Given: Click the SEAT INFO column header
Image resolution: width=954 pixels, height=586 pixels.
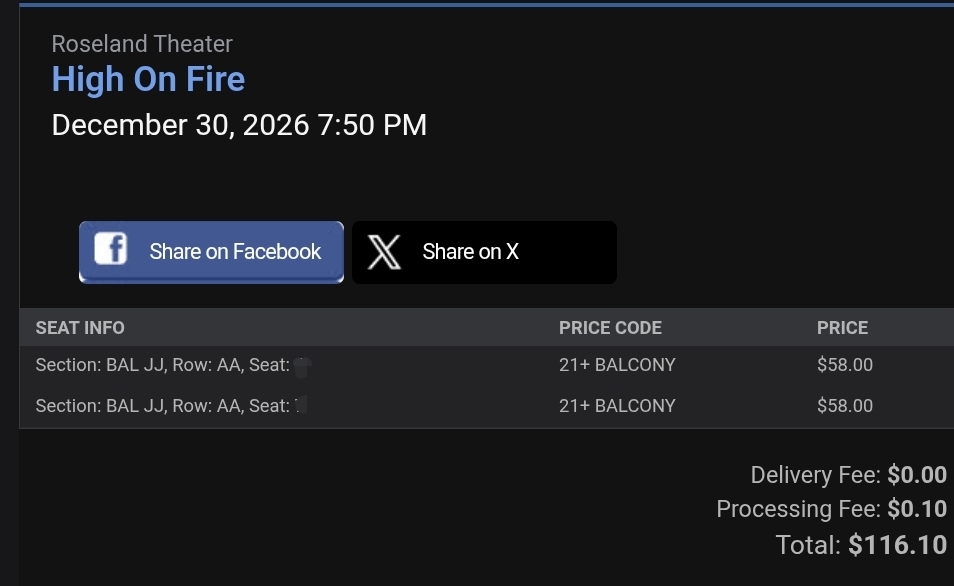Looking at the screenshot, I should (80, 328).
